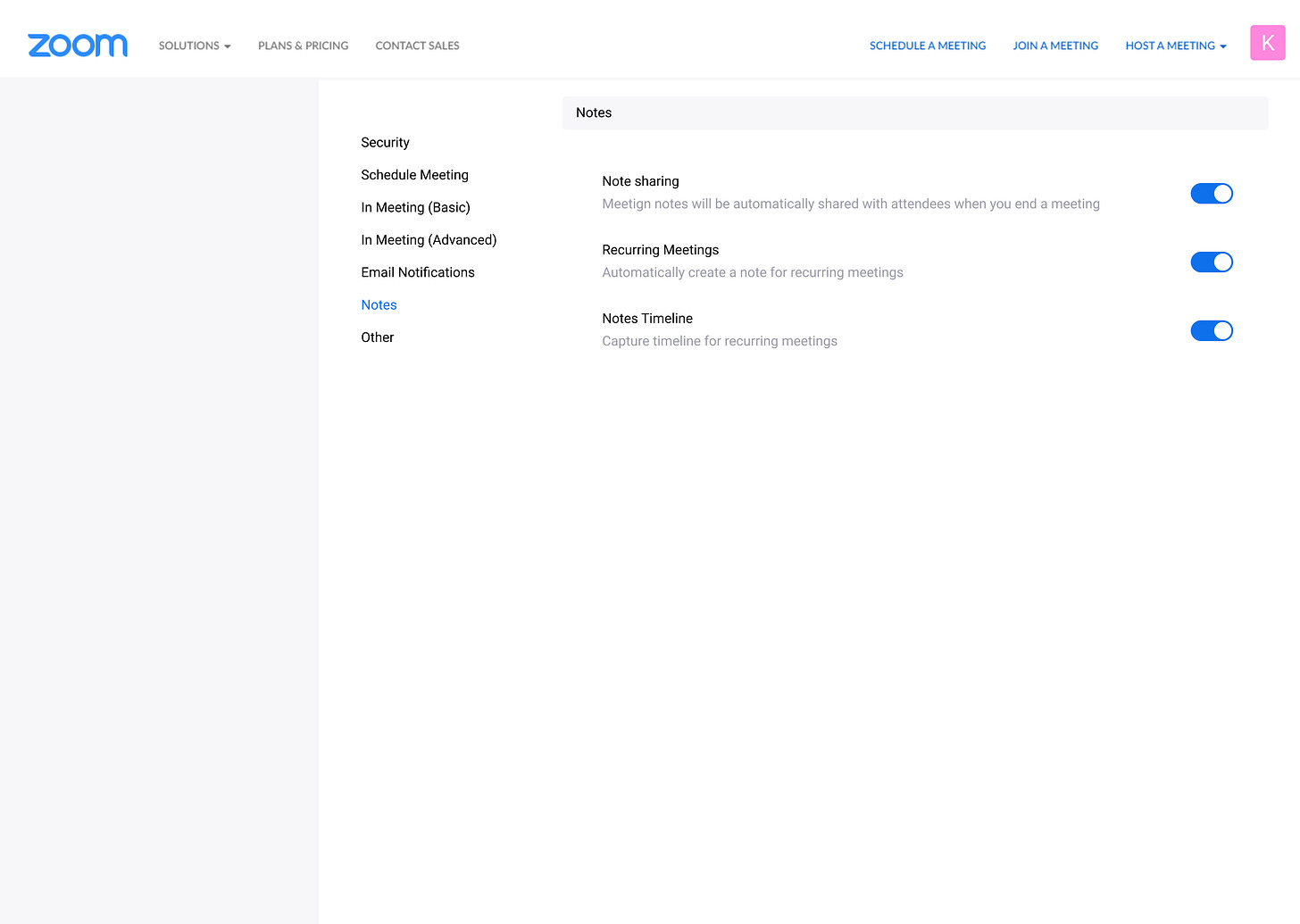Click Contact Sales link
The image size is (1300, 924).
point(417,46)
